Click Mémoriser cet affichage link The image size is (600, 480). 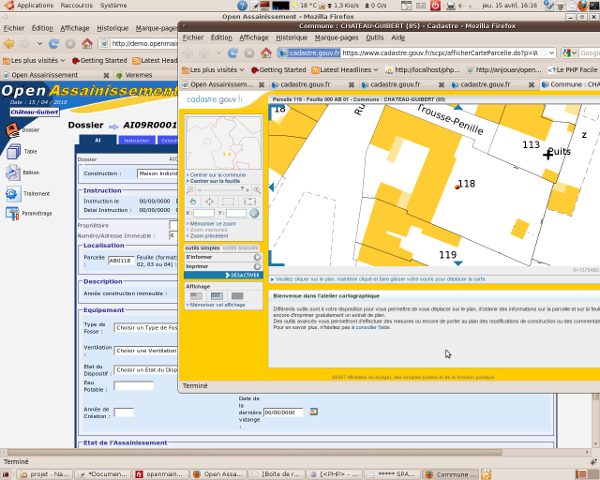[x=217, y=305]
